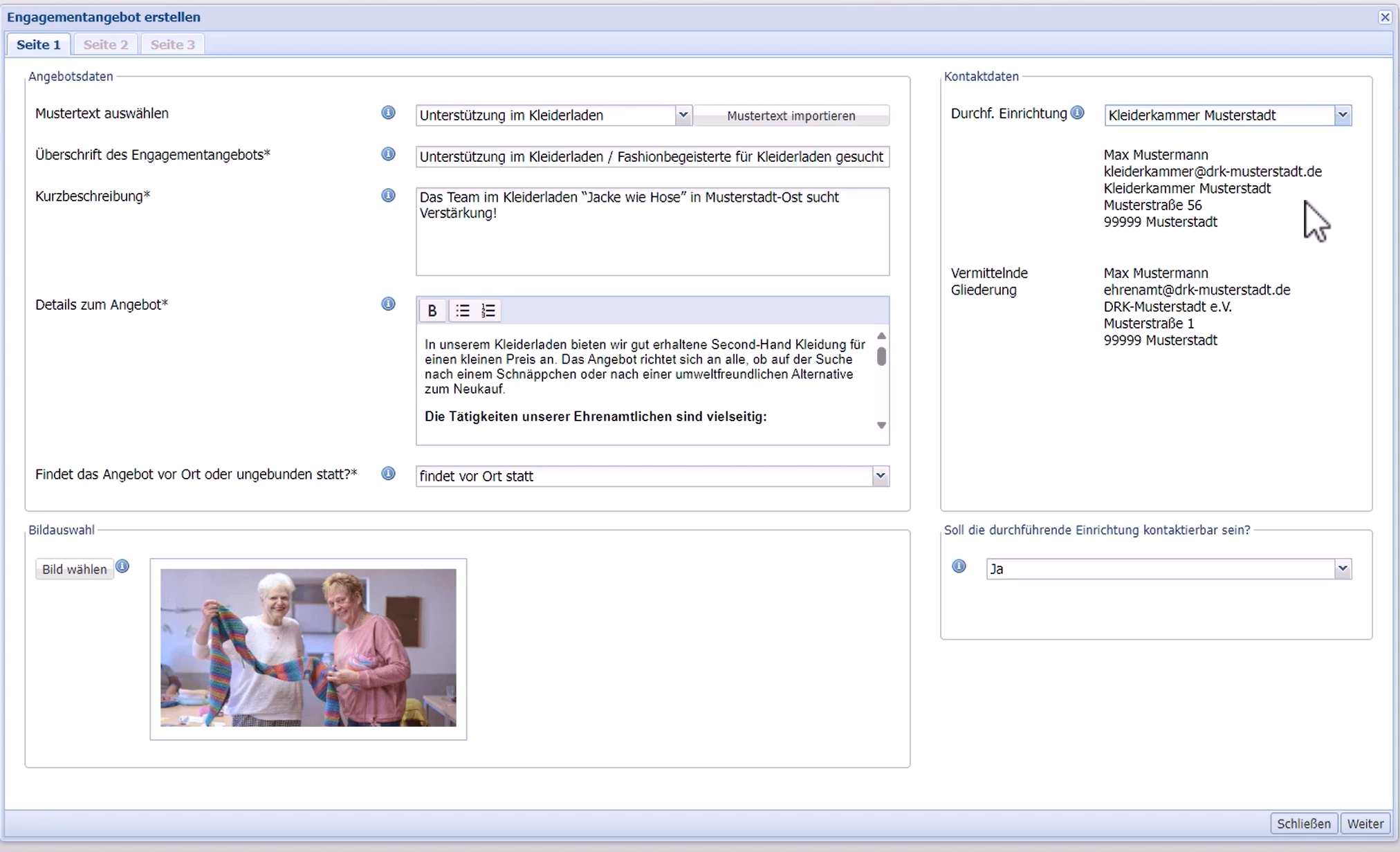
Task: Click info icon beside Bild wählen button
Action: coord(122,566)
